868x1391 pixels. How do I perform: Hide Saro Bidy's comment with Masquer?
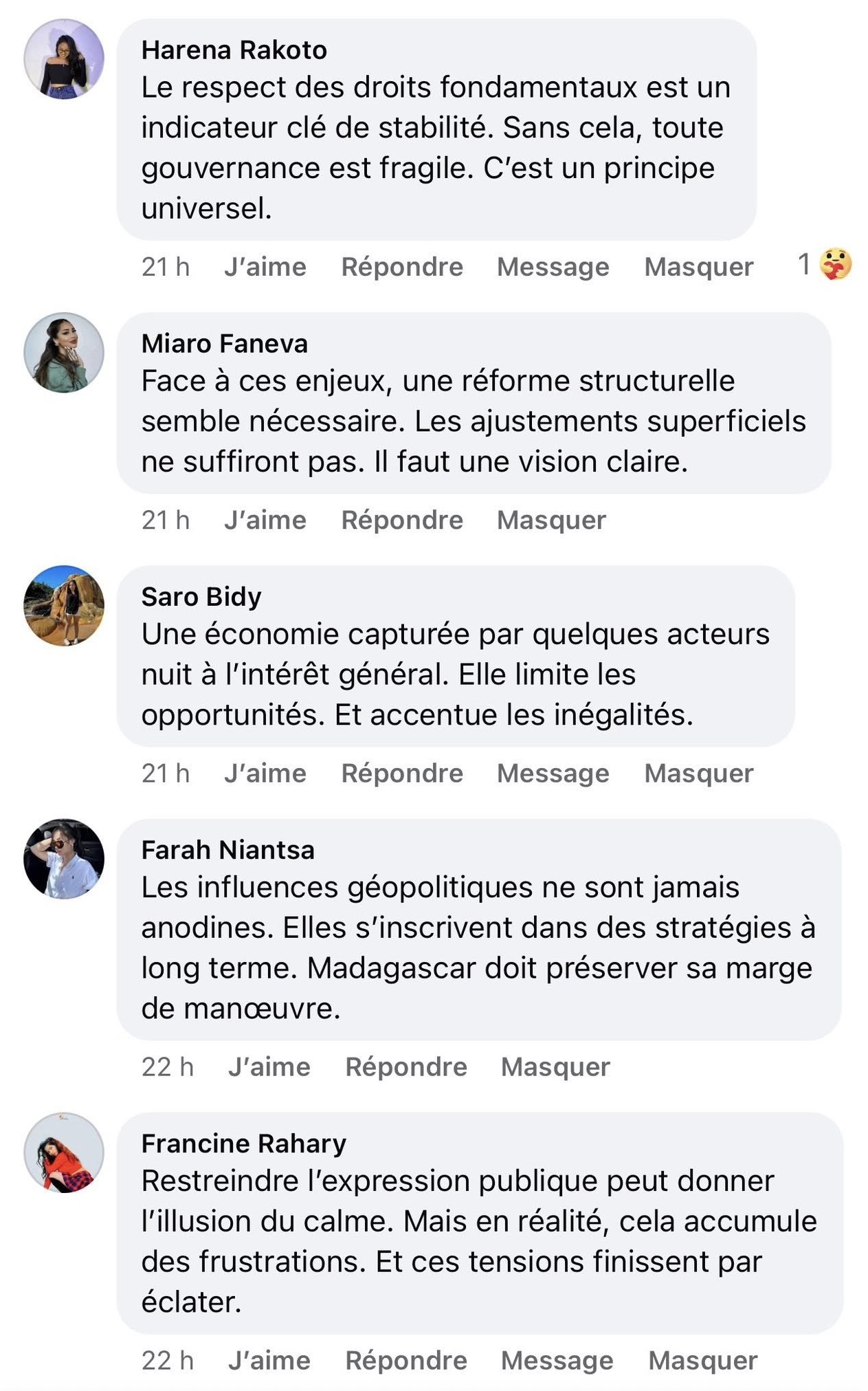[x=698, y=773]
